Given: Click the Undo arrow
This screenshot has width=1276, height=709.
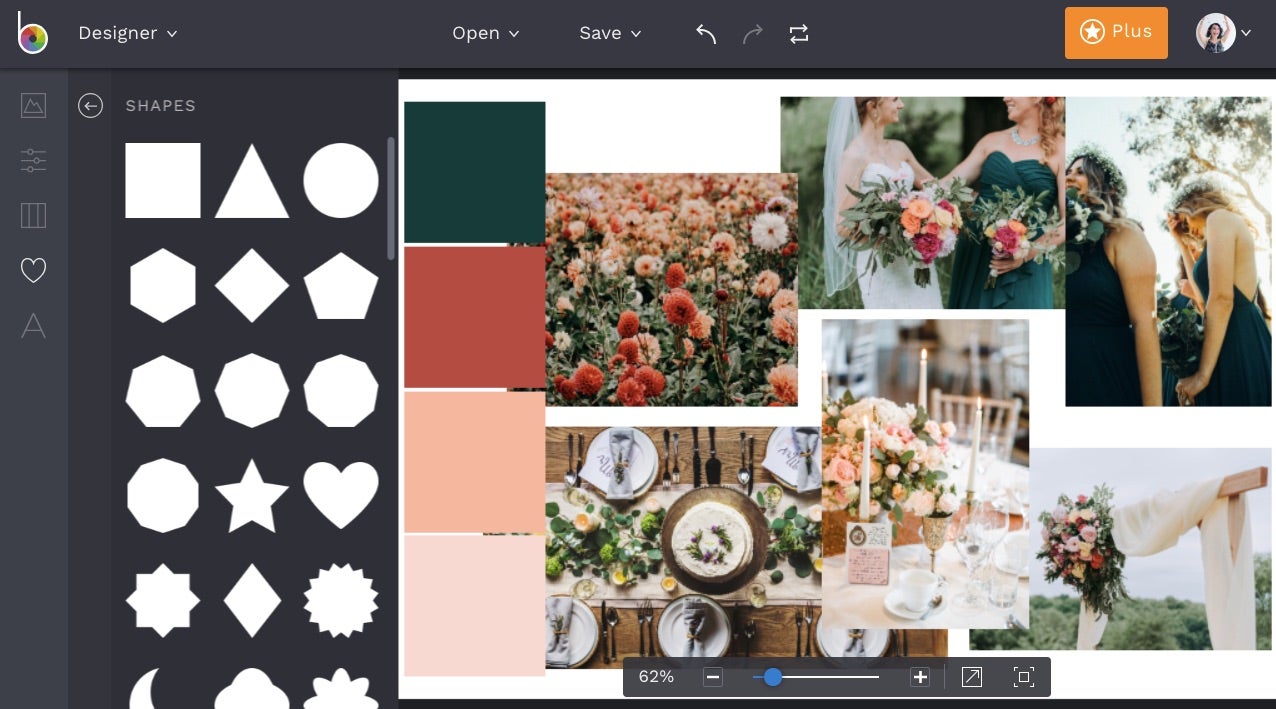Looking at the screenshot, I should point(705,33).
